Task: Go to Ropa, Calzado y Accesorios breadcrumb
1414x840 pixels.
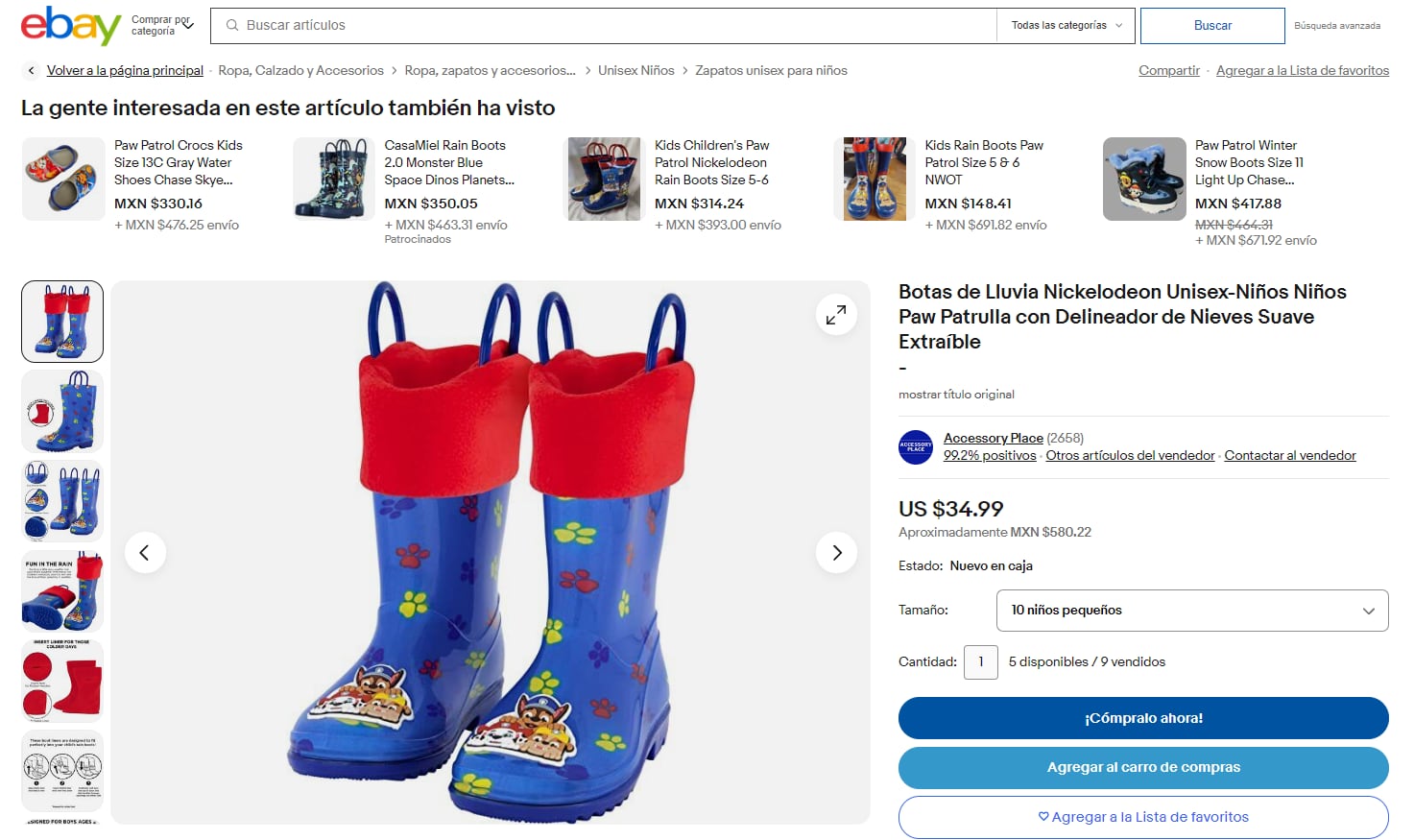Action: click(300, 71)
